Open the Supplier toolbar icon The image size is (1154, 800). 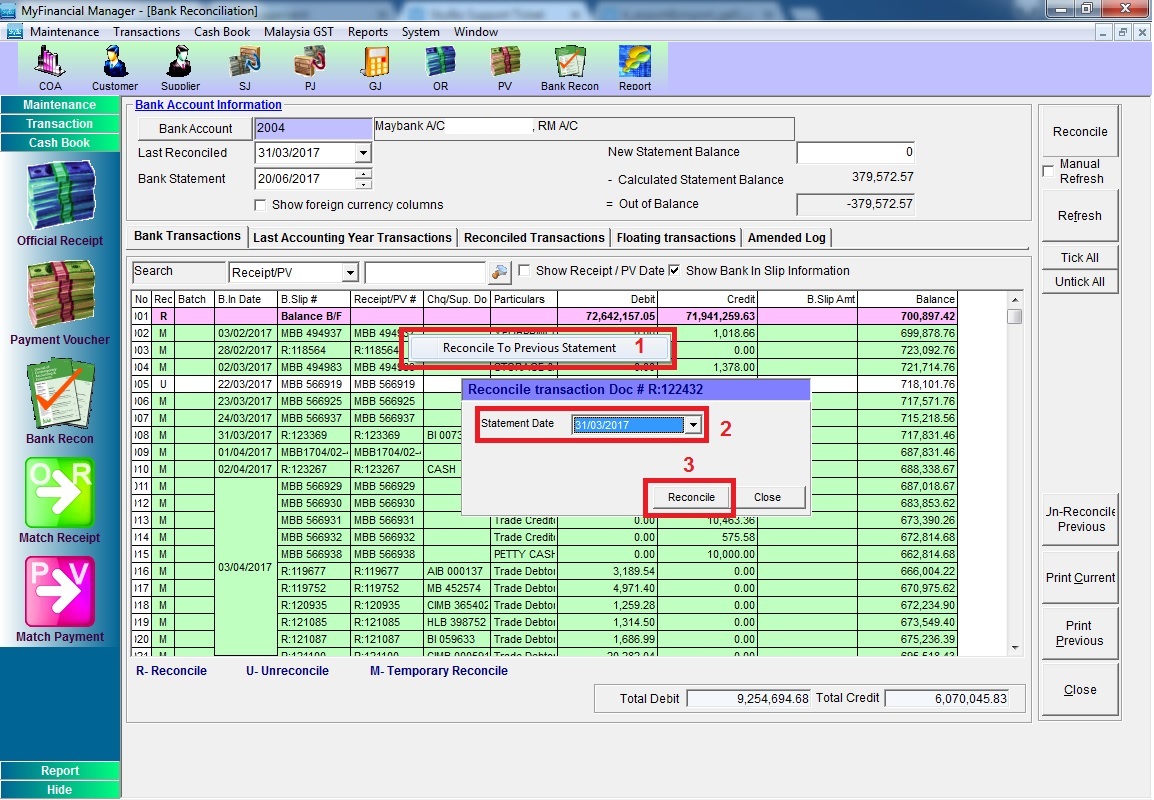180,68
